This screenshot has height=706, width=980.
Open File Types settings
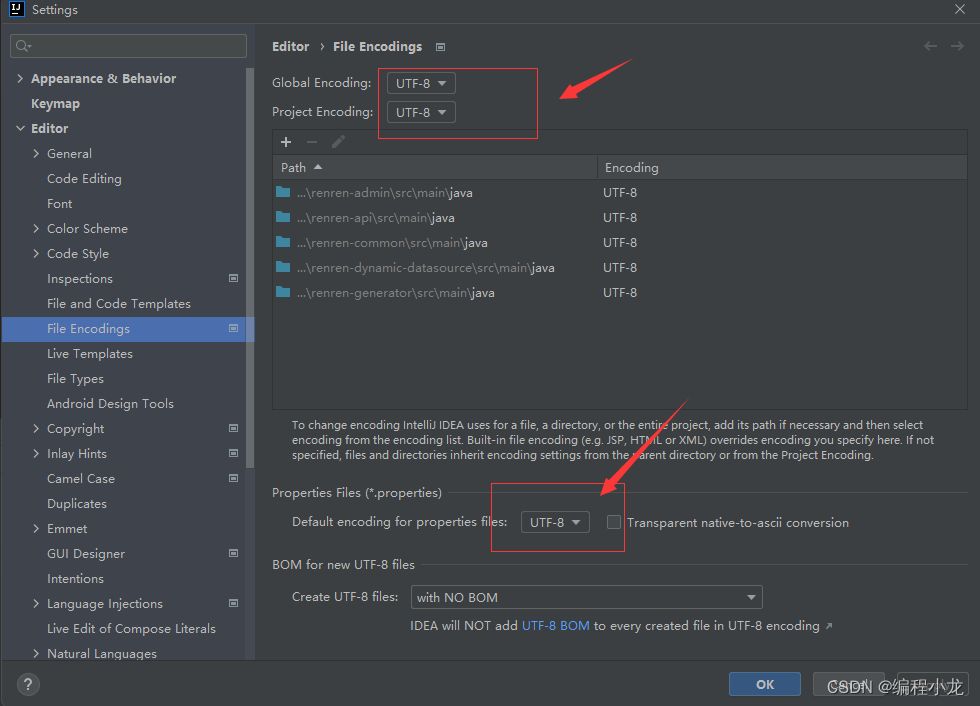(x=76, y=379)
